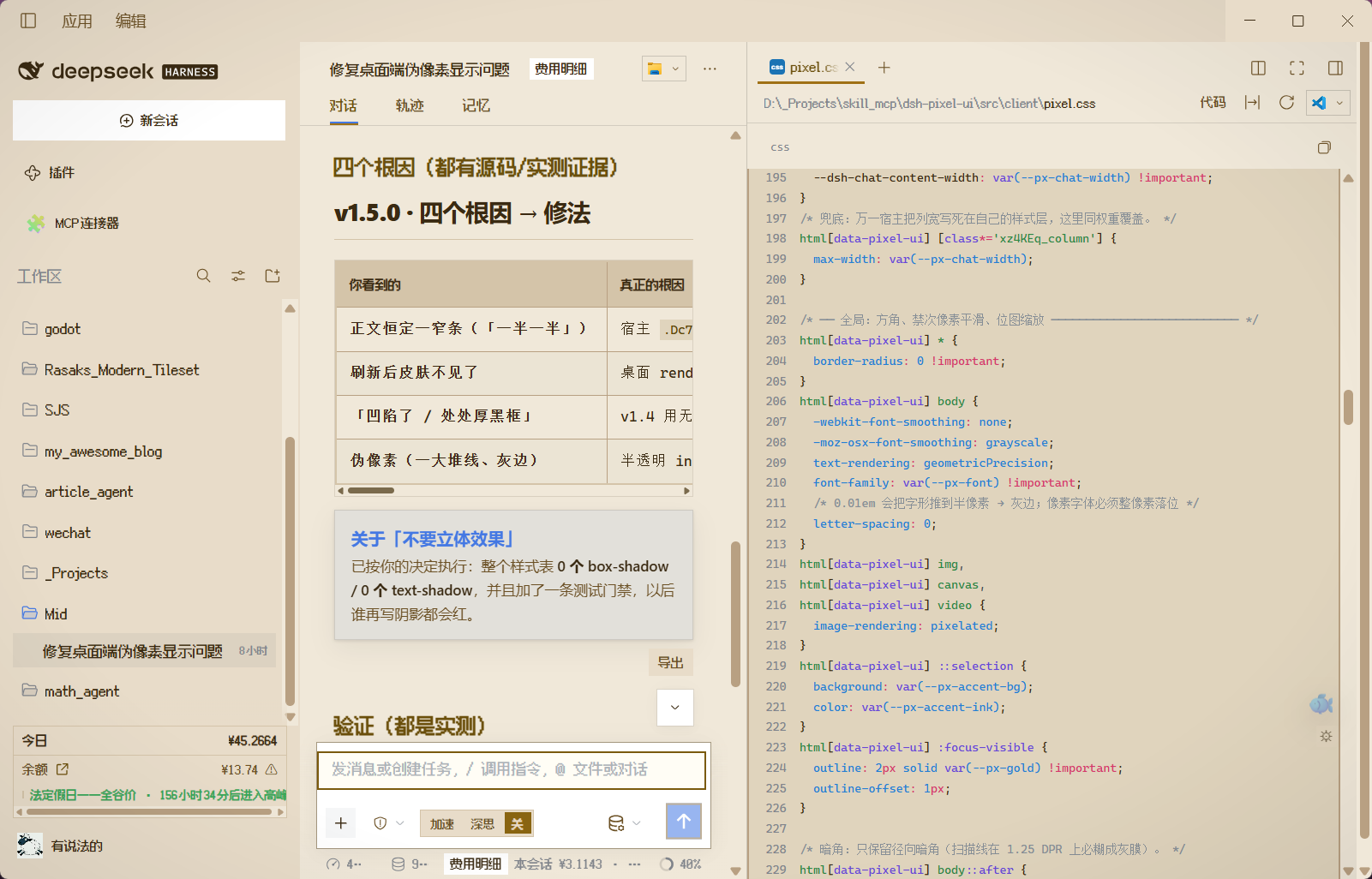The image size is (1372, 879).
Task: Toggle the right side panel
Action: [x=1335, y=68]
